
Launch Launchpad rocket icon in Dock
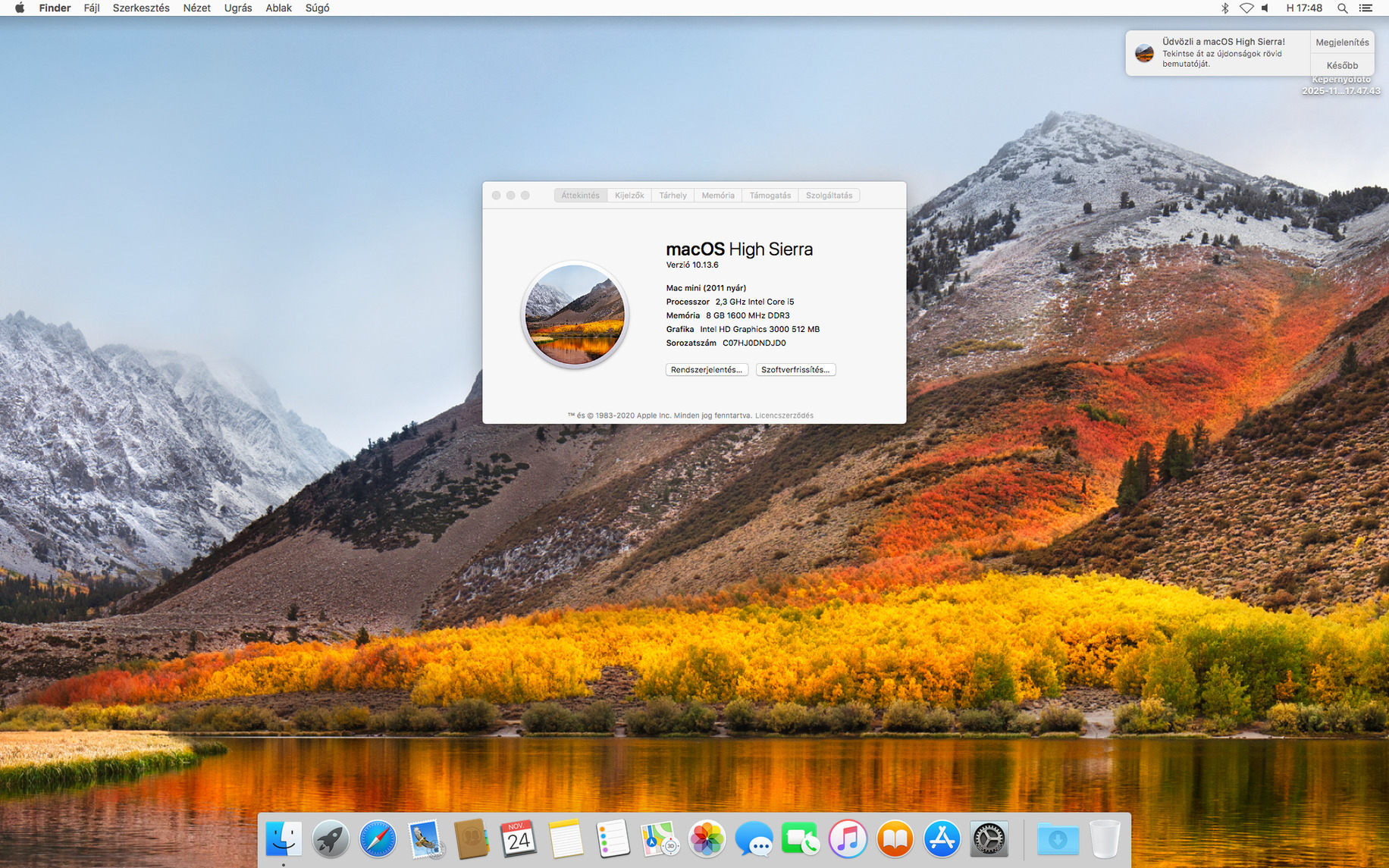click(x=331, y=839)
